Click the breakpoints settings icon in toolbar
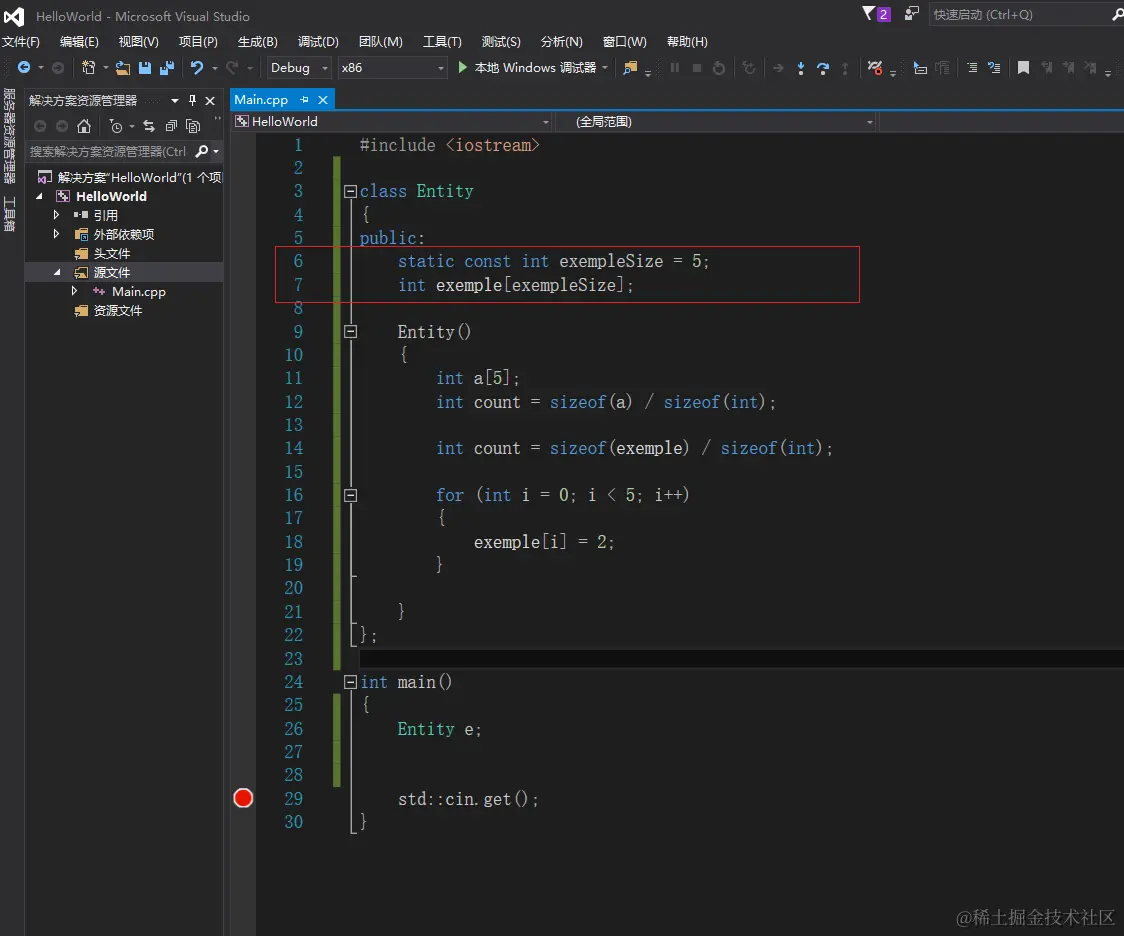Image resolution: width=1124 pixels, height=936 pixels. 875,67
